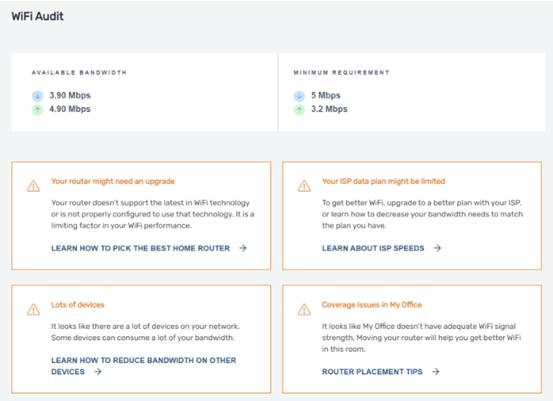553x401 pixels.
Task: Open the Router Placement Tips link
Action: click(x=372, y=372)
